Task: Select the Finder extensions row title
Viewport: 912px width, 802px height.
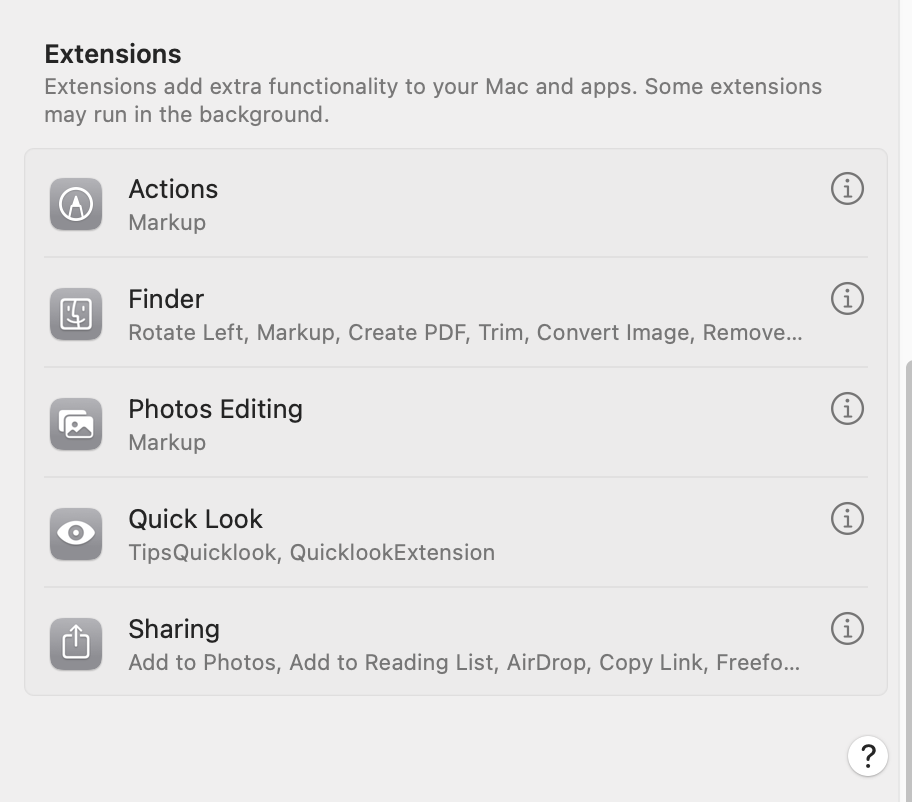Action: (x=166, y=299)
